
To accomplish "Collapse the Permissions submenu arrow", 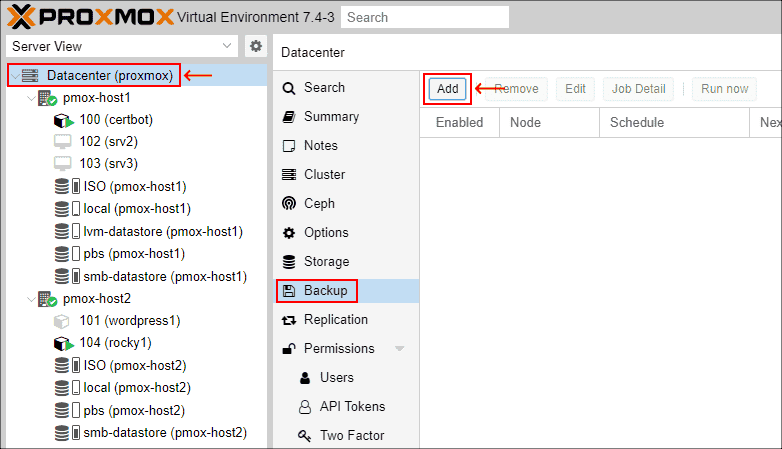I will point(399,348).
